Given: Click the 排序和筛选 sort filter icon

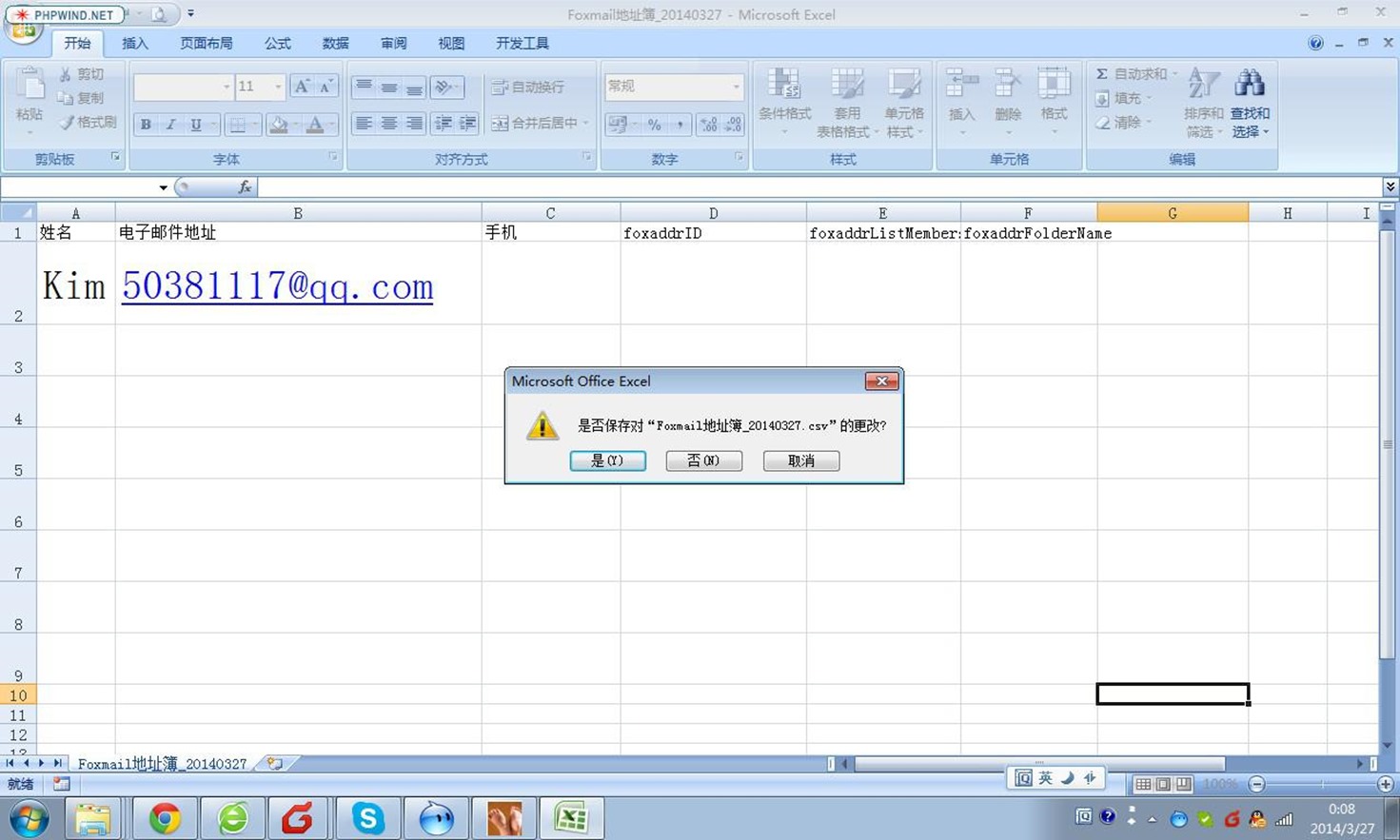Looking at the screenshot, I should click(1203, 86).
